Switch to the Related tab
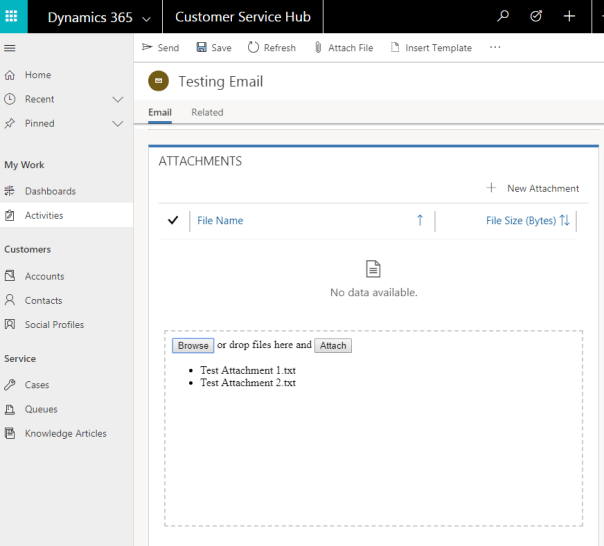 (207, 113)
